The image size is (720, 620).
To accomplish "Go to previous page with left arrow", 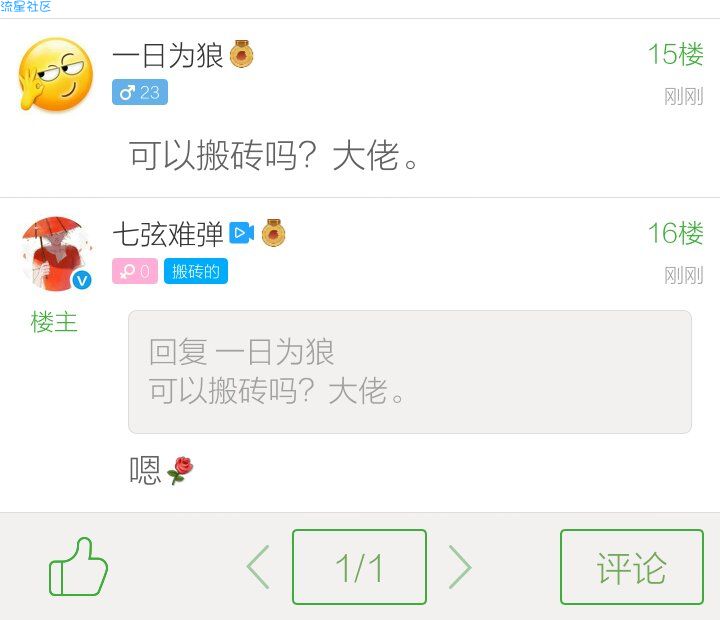I will (x=259, y=567).
